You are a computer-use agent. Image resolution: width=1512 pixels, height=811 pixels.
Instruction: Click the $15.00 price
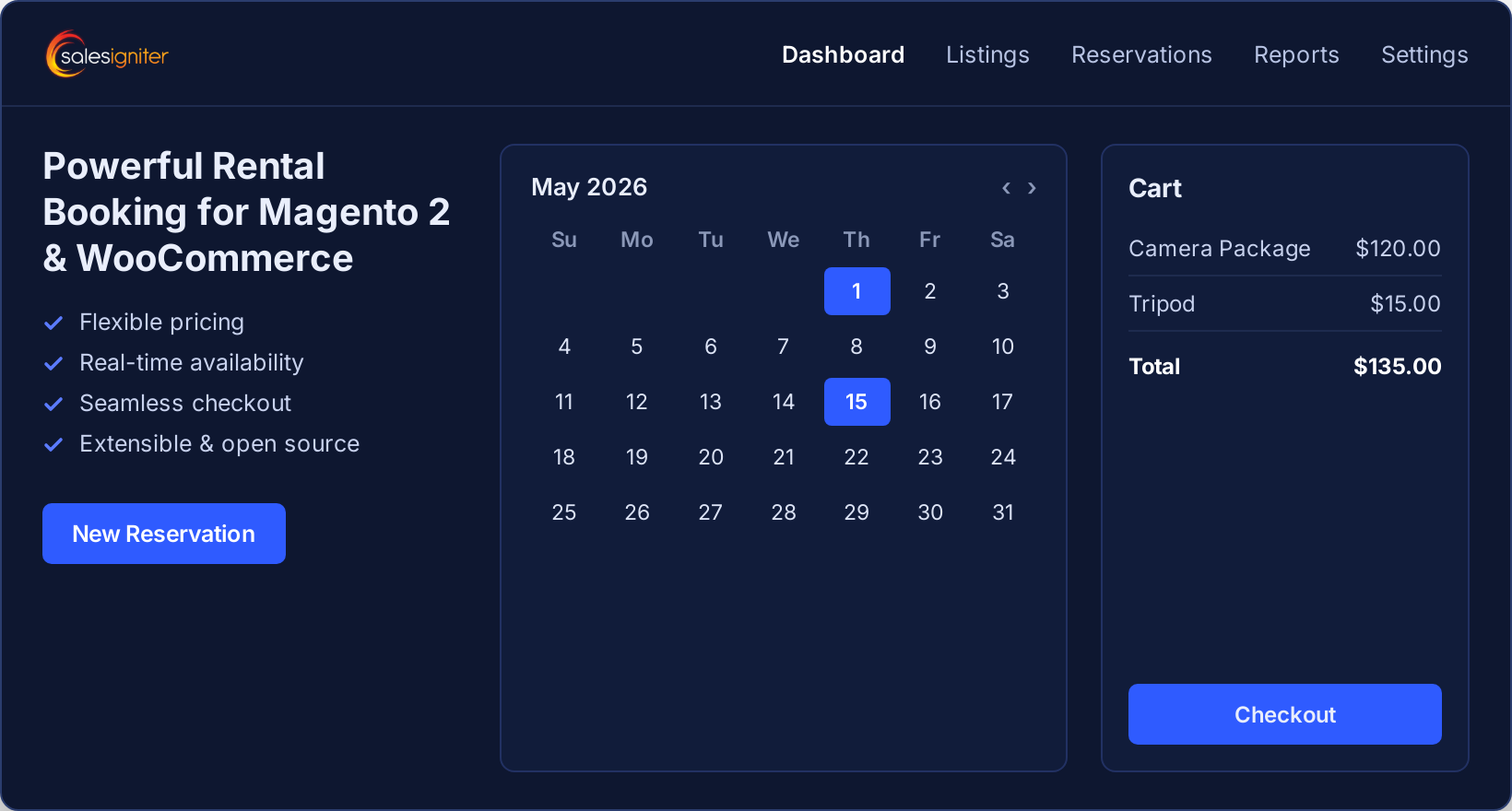click(x=1405, y=304)
